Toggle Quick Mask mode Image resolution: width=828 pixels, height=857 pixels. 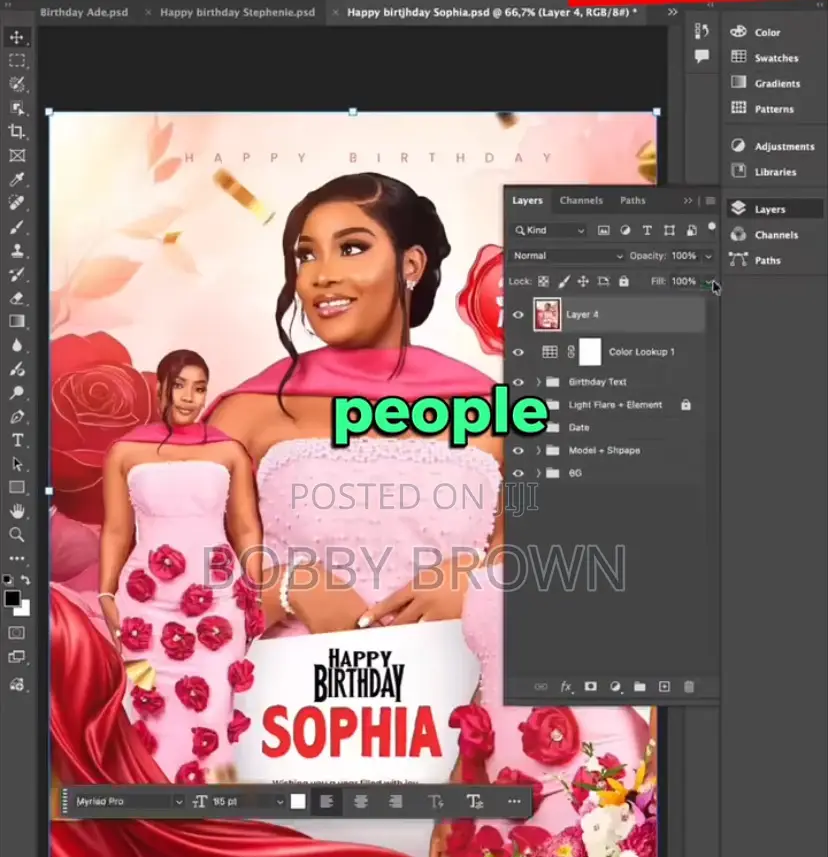[17, 633]
